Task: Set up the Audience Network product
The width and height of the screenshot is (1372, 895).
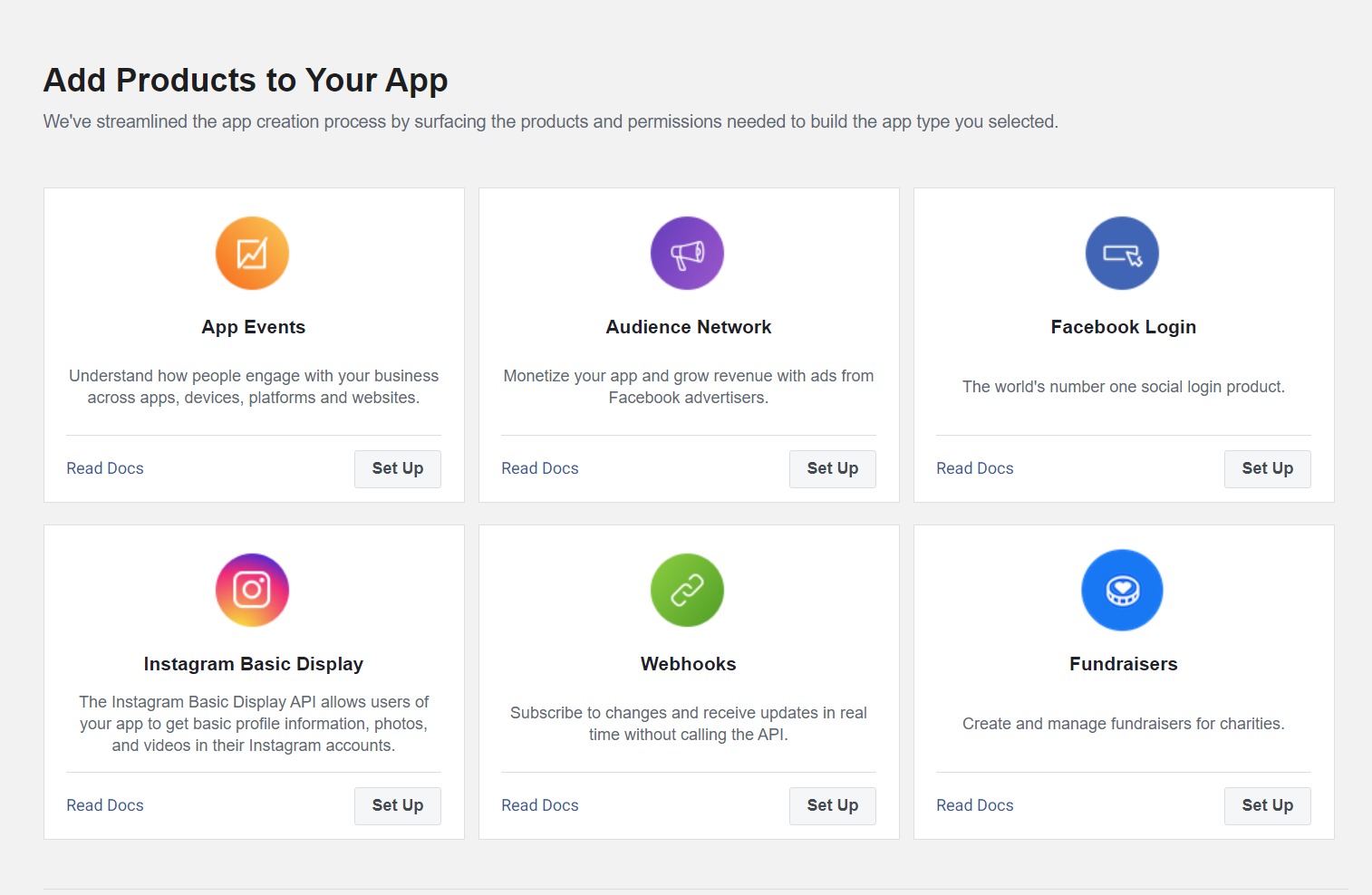Action: [x=833, y=468]
